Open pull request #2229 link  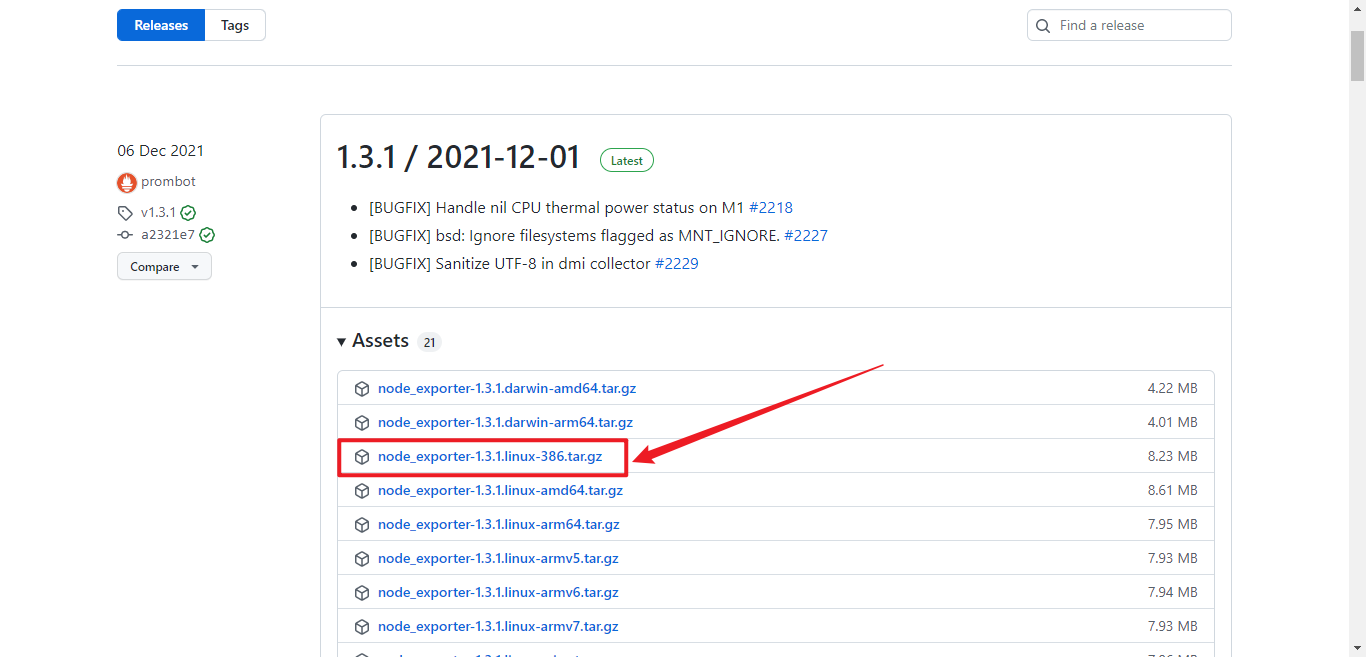point(677,264)
